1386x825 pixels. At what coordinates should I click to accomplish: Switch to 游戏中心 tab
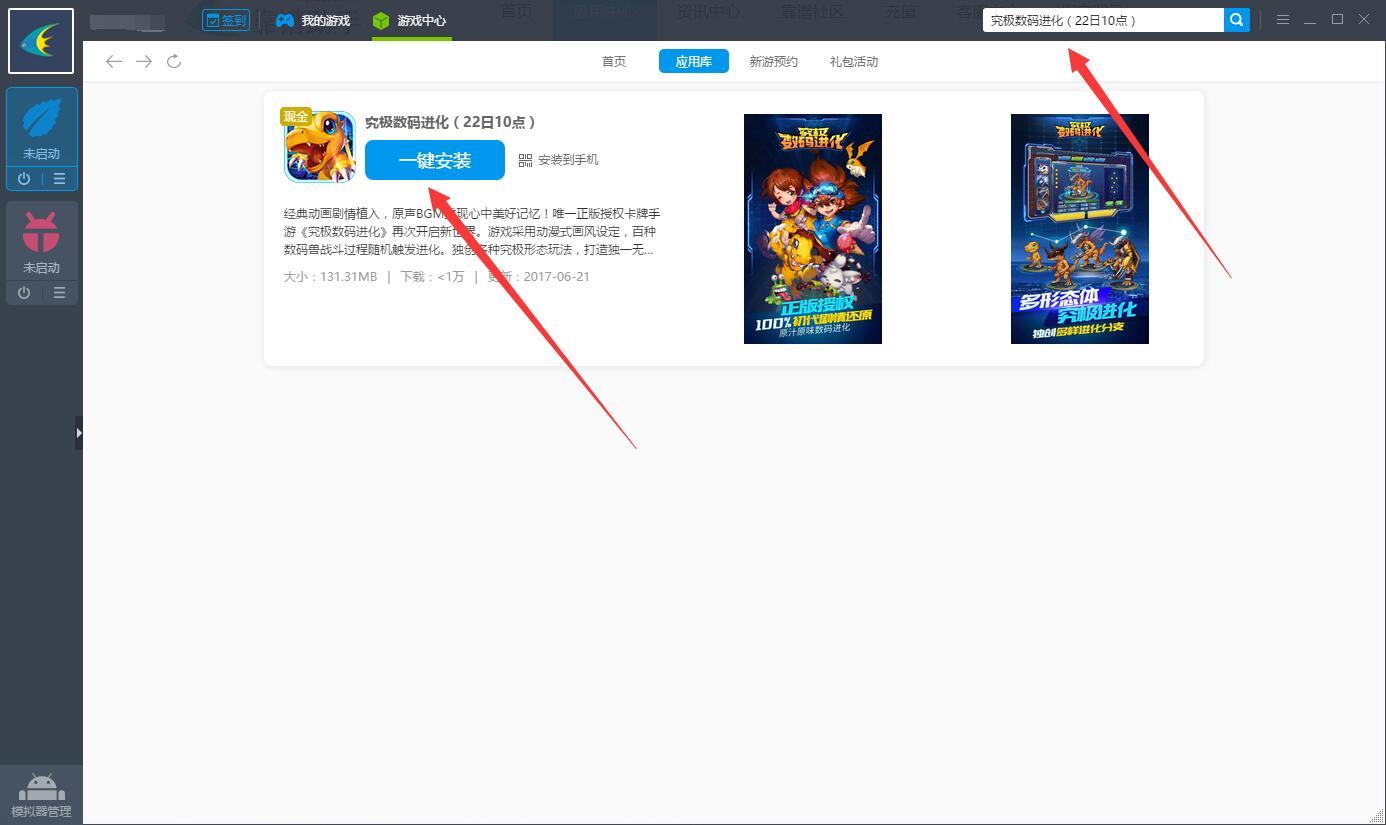coord(410,20)
